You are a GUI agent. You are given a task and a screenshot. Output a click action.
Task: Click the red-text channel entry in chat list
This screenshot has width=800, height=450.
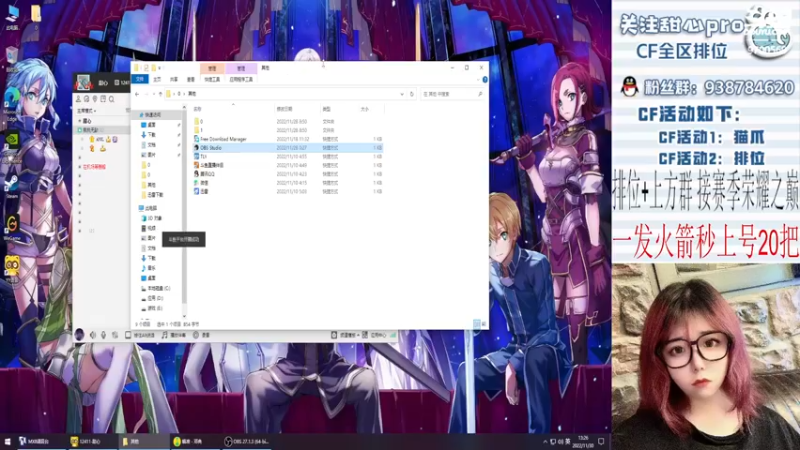point(93,167)
